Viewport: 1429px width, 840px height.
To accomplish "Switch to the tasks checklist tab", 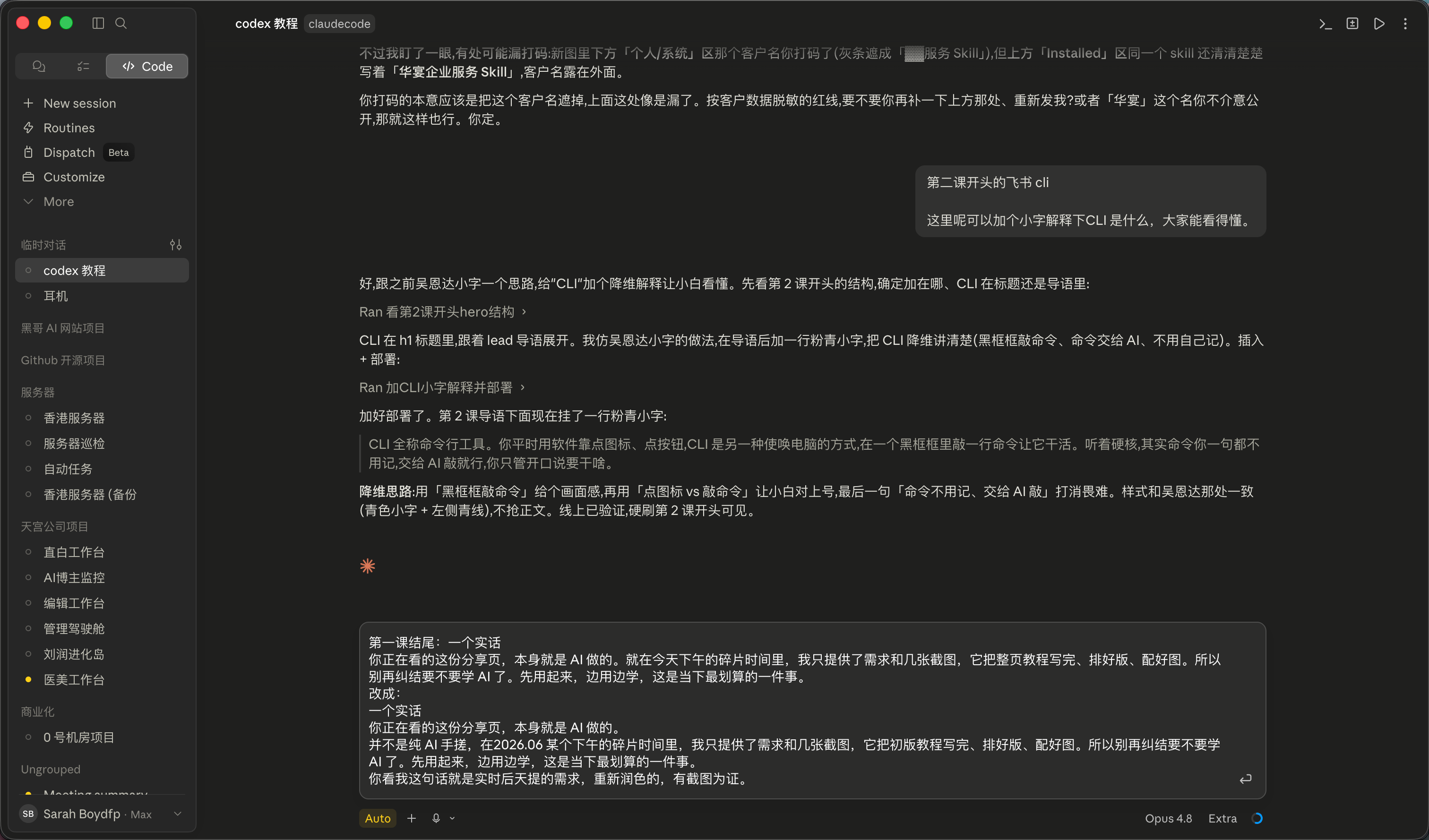I will coord(83,66).
